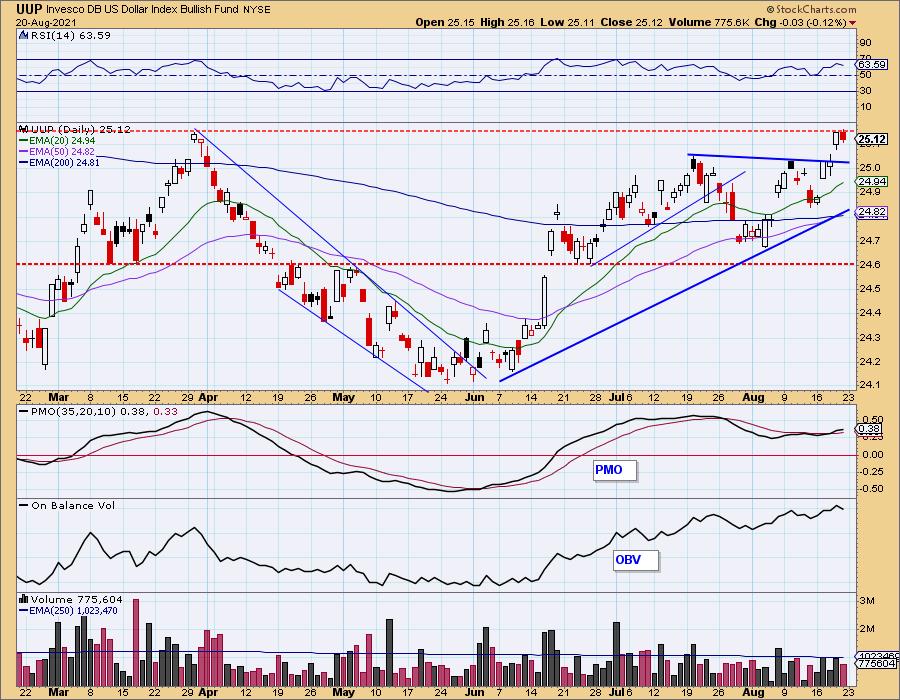Click the Close 25.12 value

631,22
